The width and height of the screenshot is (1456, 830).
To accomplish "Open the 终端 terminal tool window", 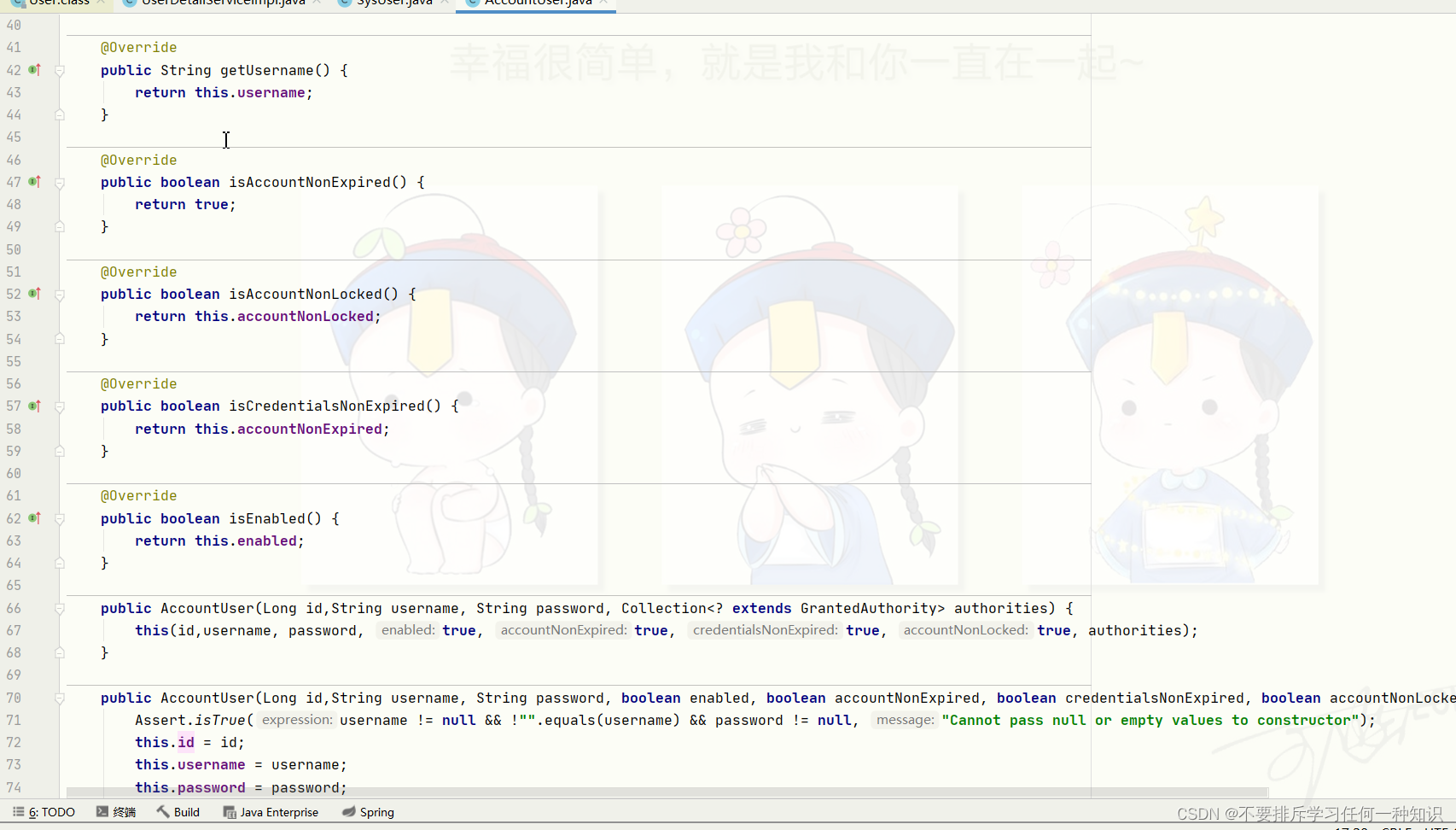I will click(x=116, y=812).
